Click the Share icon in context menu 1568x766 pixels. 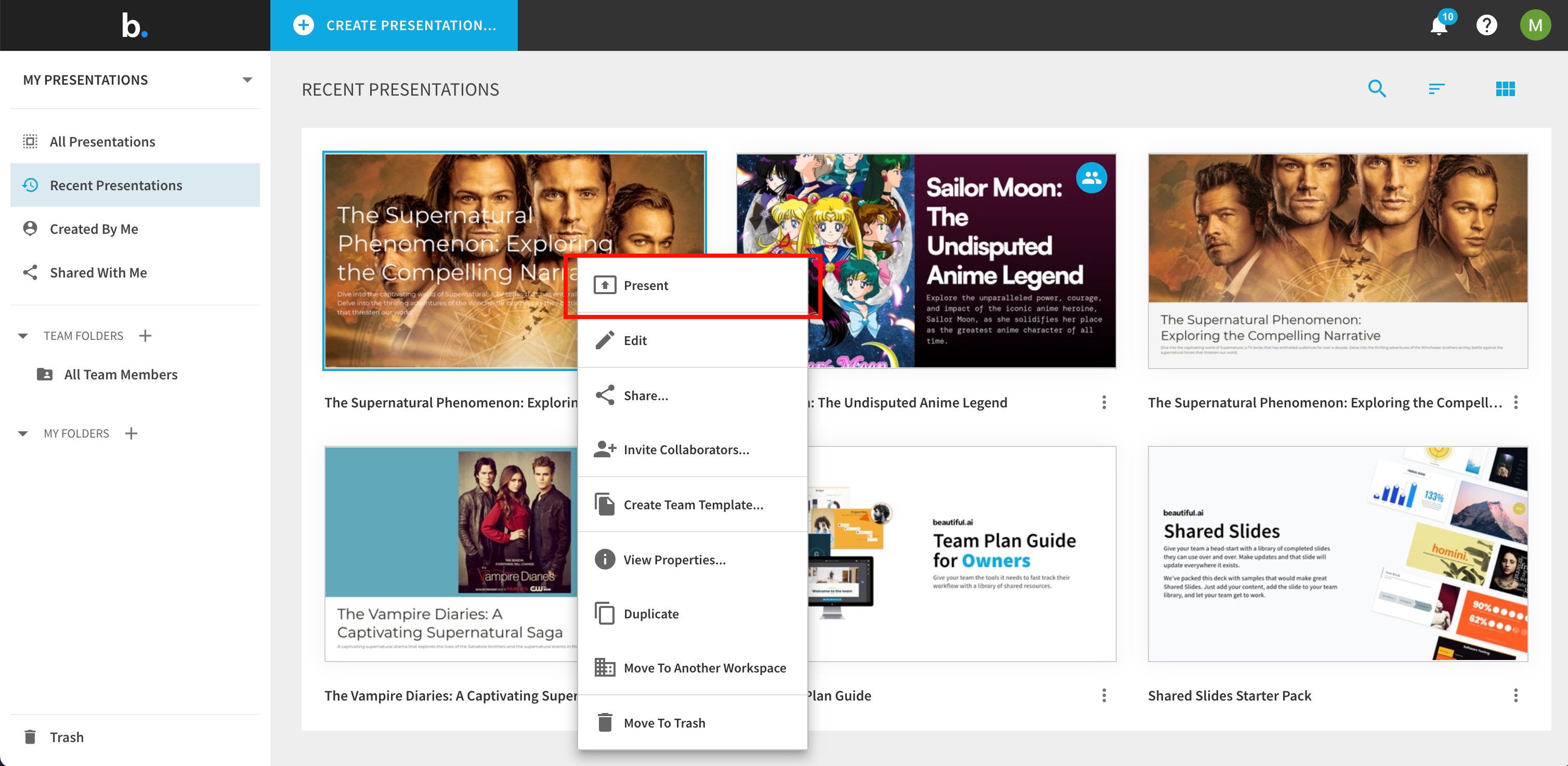tap(605, 395)
